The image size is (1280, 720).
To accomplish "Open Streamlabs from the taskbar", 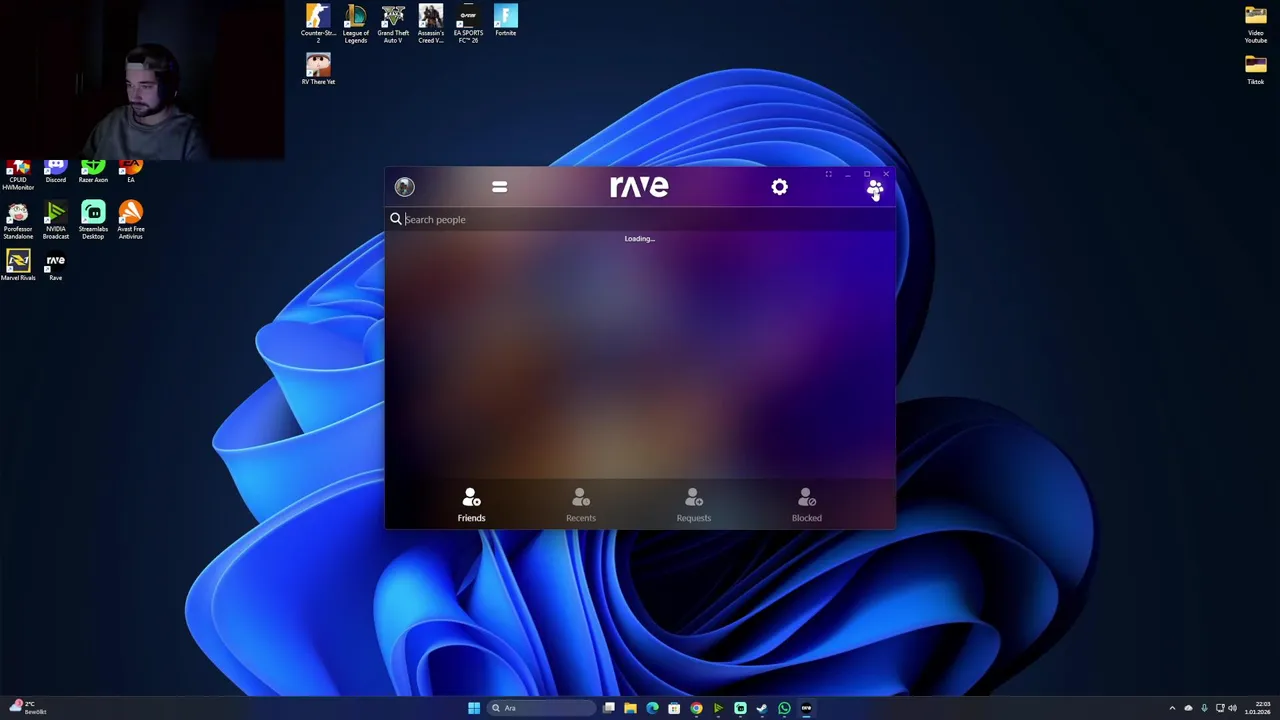I will 740,708.
